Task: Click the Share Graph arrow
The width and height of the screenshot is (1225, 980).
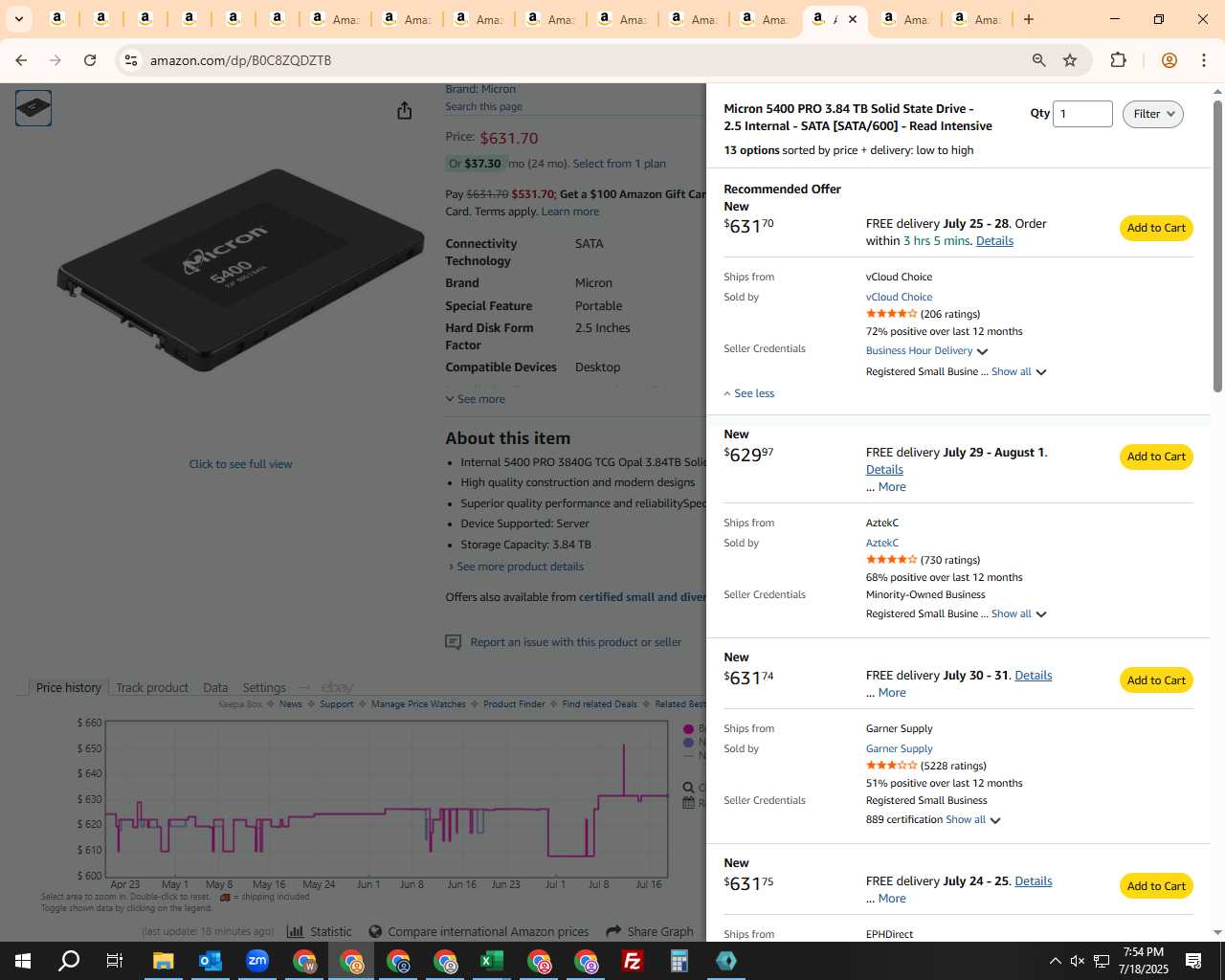Action: point(650,931)
